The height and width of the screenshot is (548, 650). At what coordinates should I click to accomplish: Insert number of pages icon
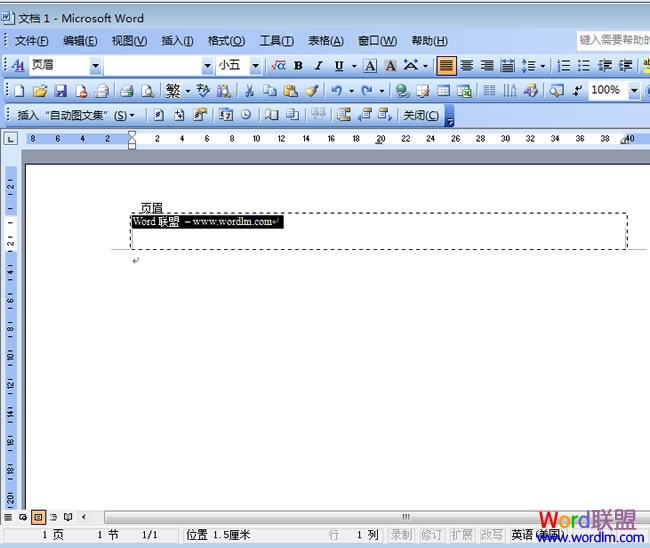pyautogui.click(x=179, y=115)
